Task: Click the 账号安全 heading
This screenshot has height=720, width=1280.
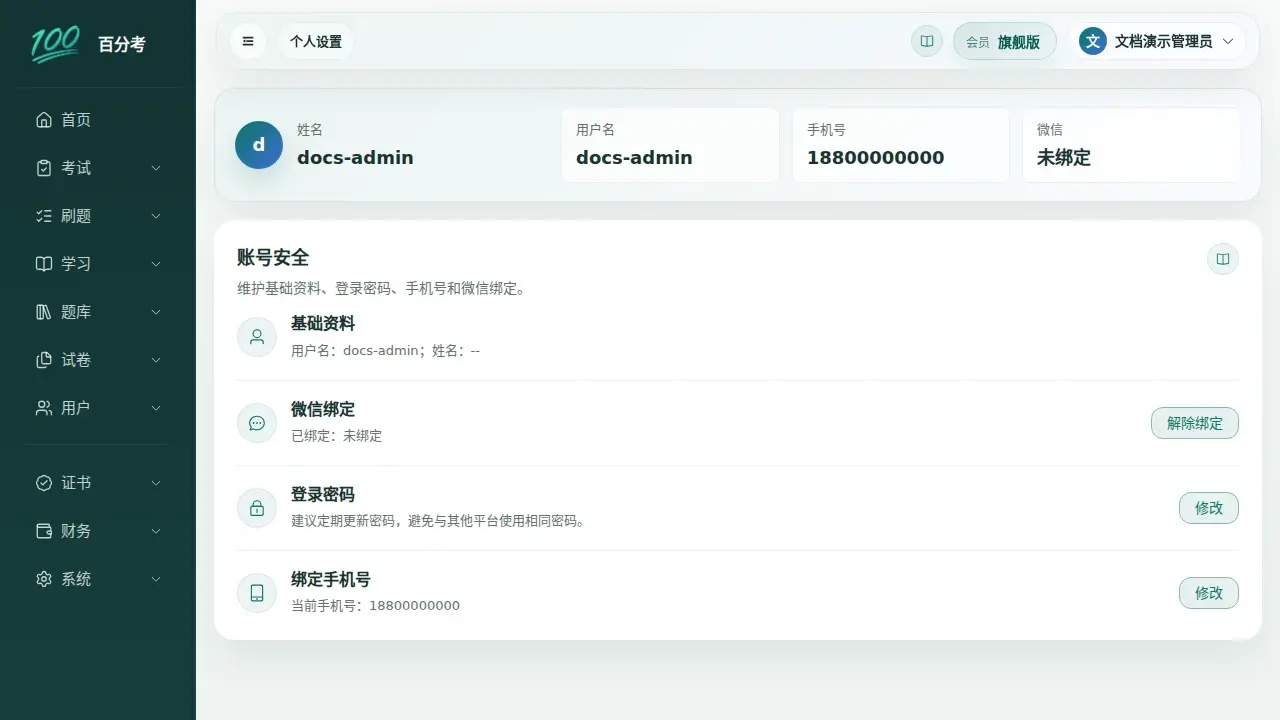Action: [273, 257]
